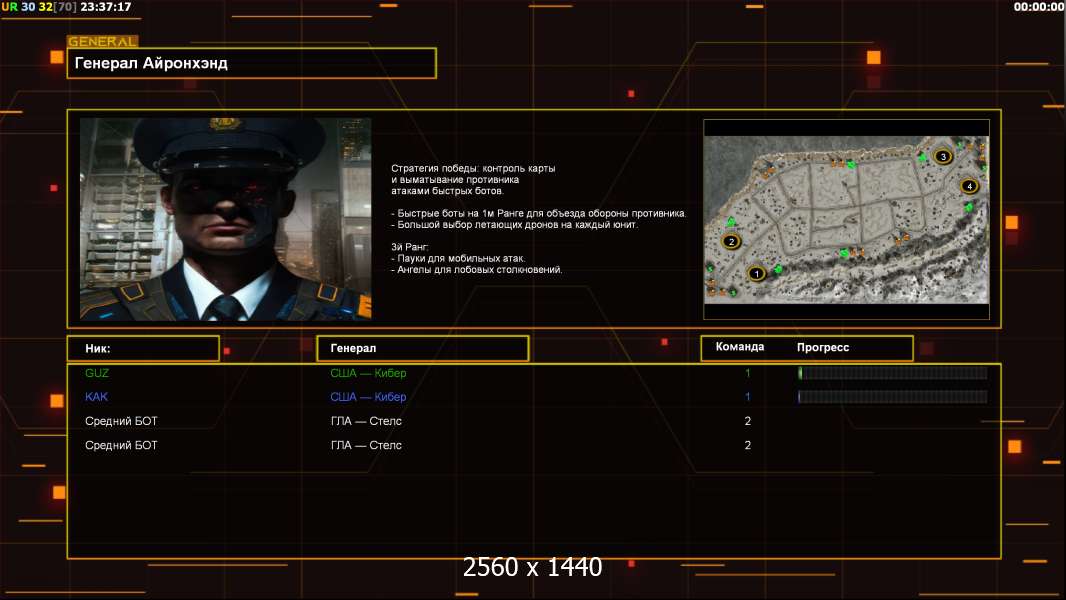Click the general's cap emblem in portrait

(225, 124)
